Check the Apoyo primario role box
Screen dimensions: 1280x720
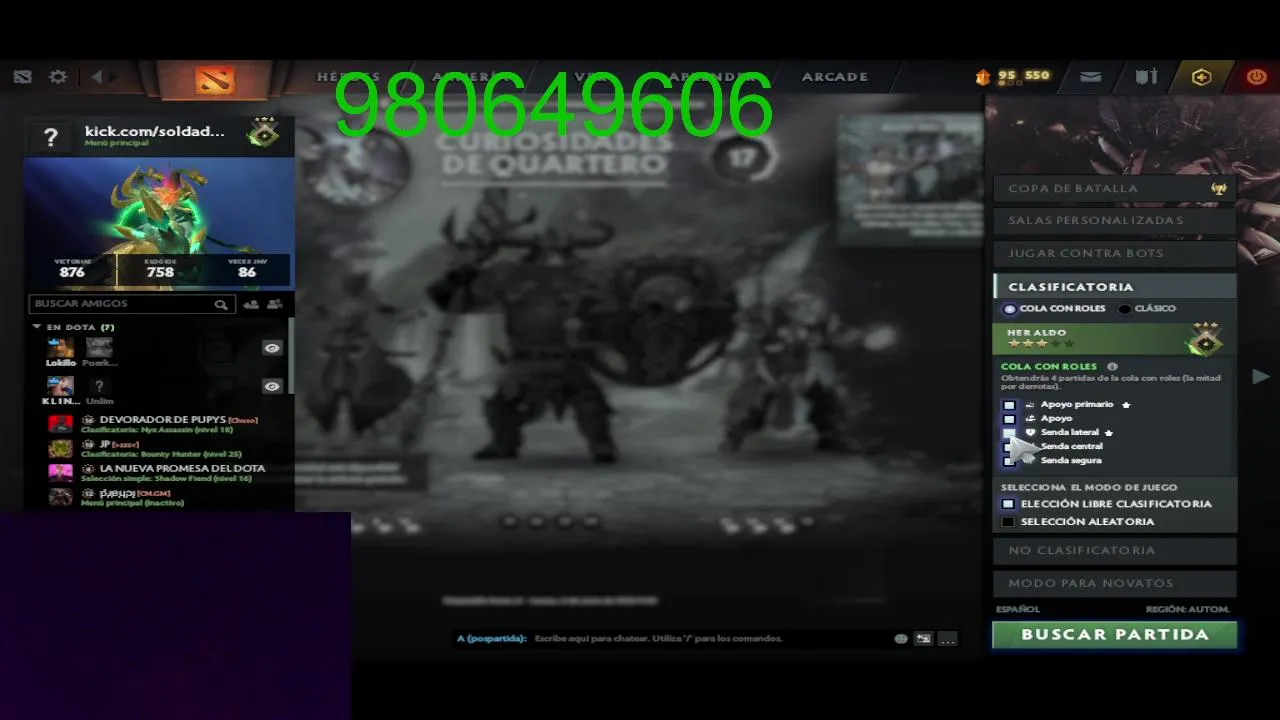pos(1009,405)
